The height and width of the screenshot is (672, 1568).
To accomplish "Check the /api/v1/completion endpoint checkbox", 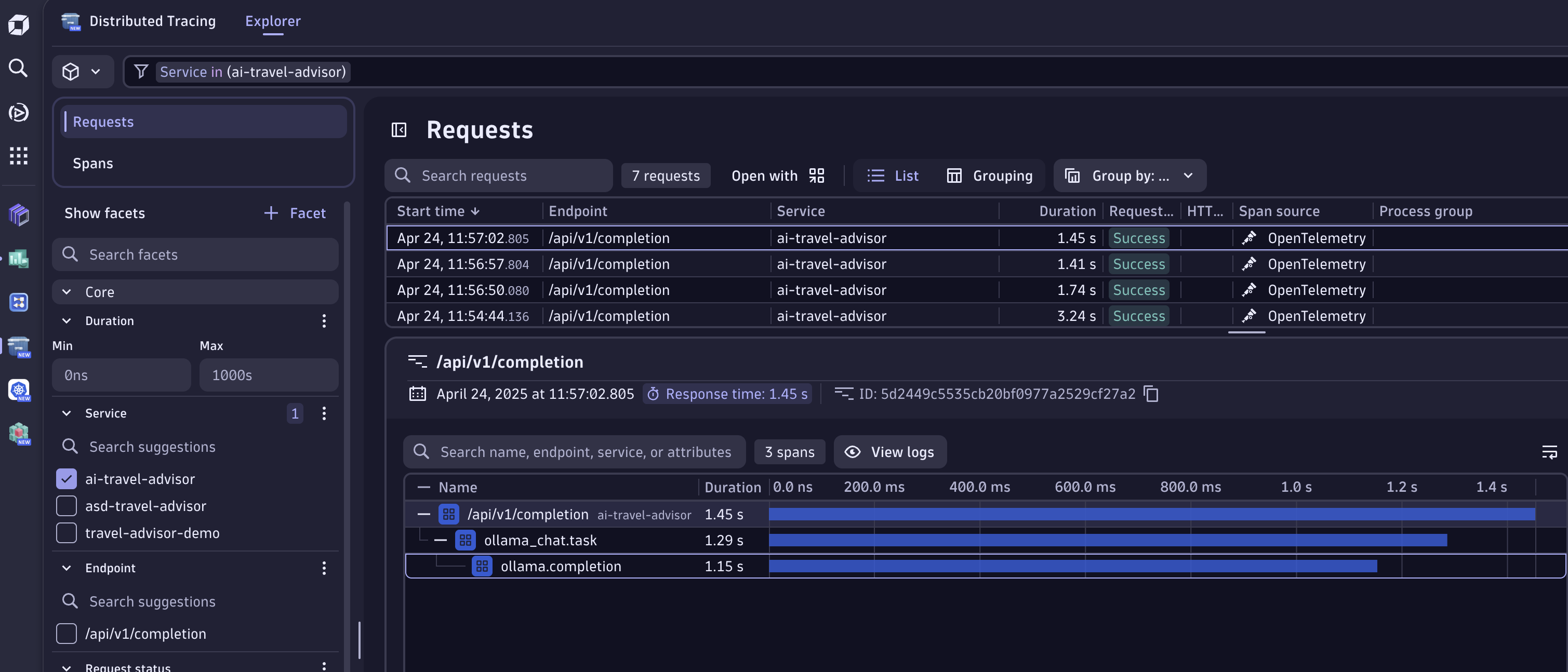I will click(67, 634).
